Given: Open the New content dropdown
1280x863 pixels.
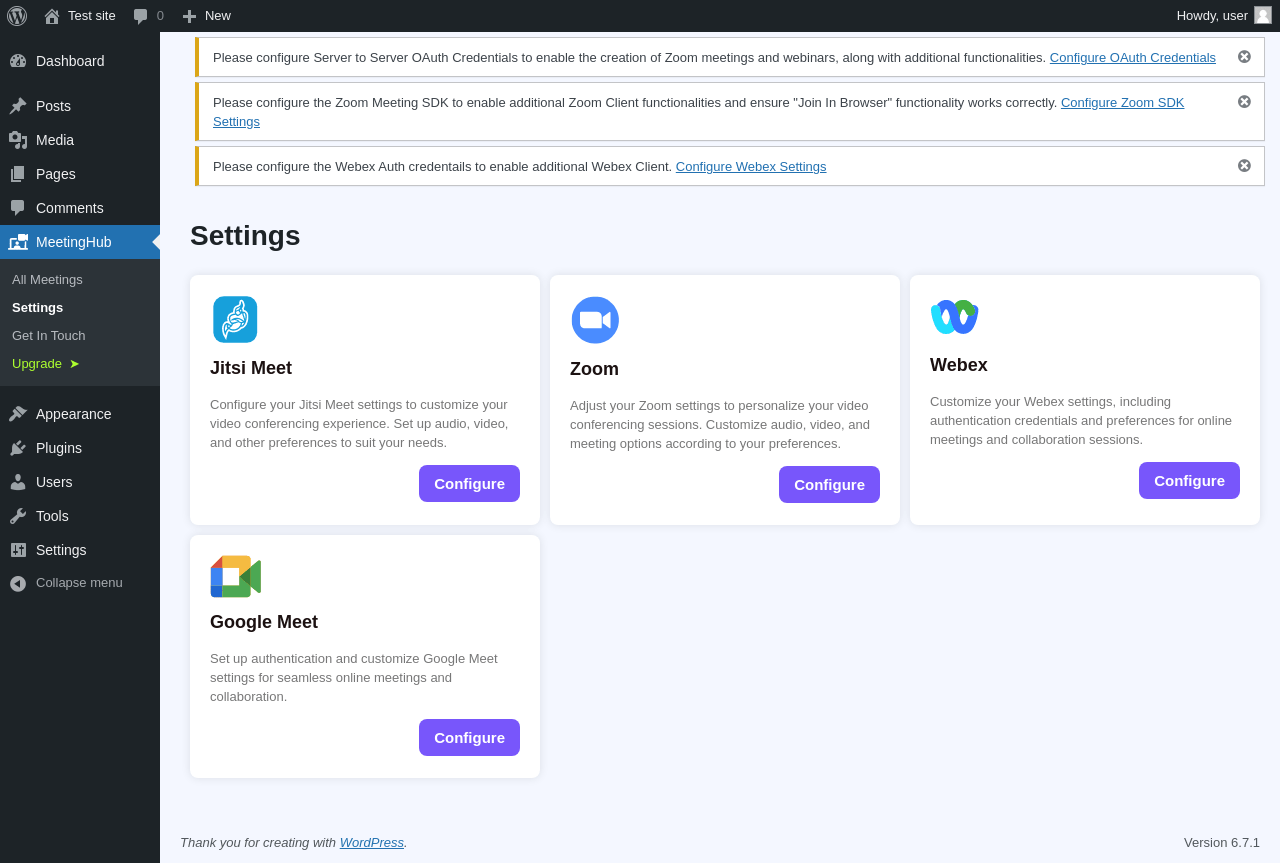Looking at the screenshot, I should click(x=207, y=16).
